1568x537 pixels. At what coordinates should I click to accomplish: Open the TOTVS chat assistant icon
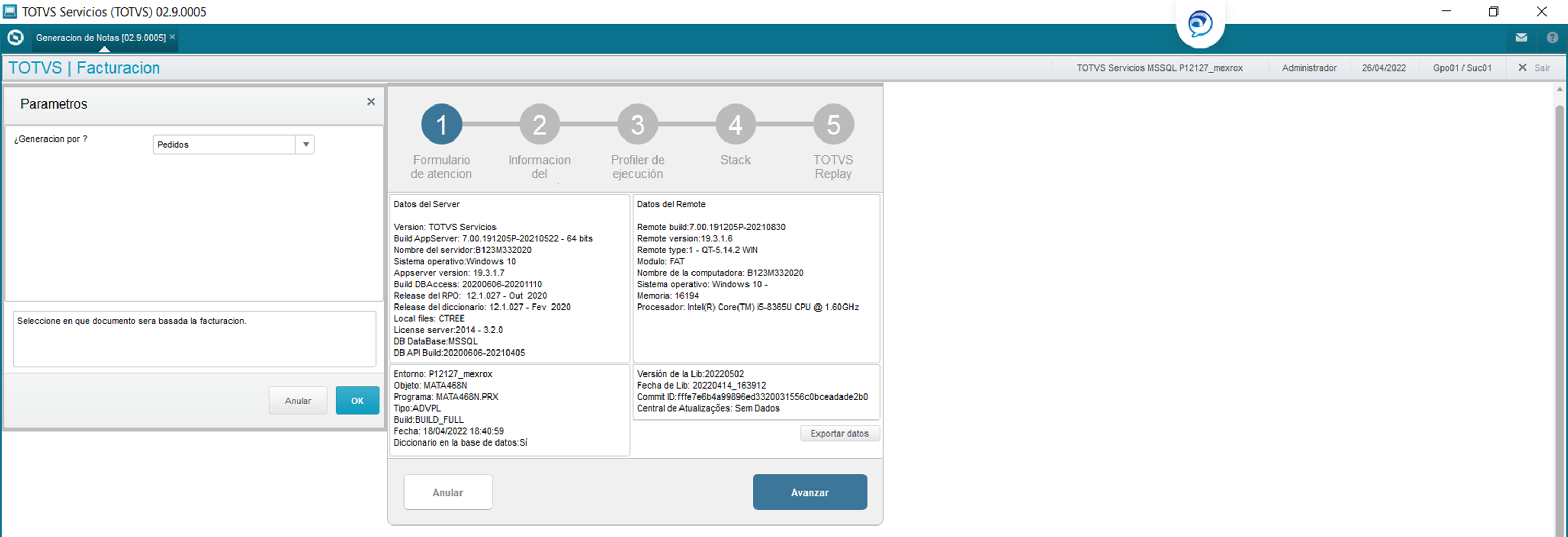point(1200,24)
